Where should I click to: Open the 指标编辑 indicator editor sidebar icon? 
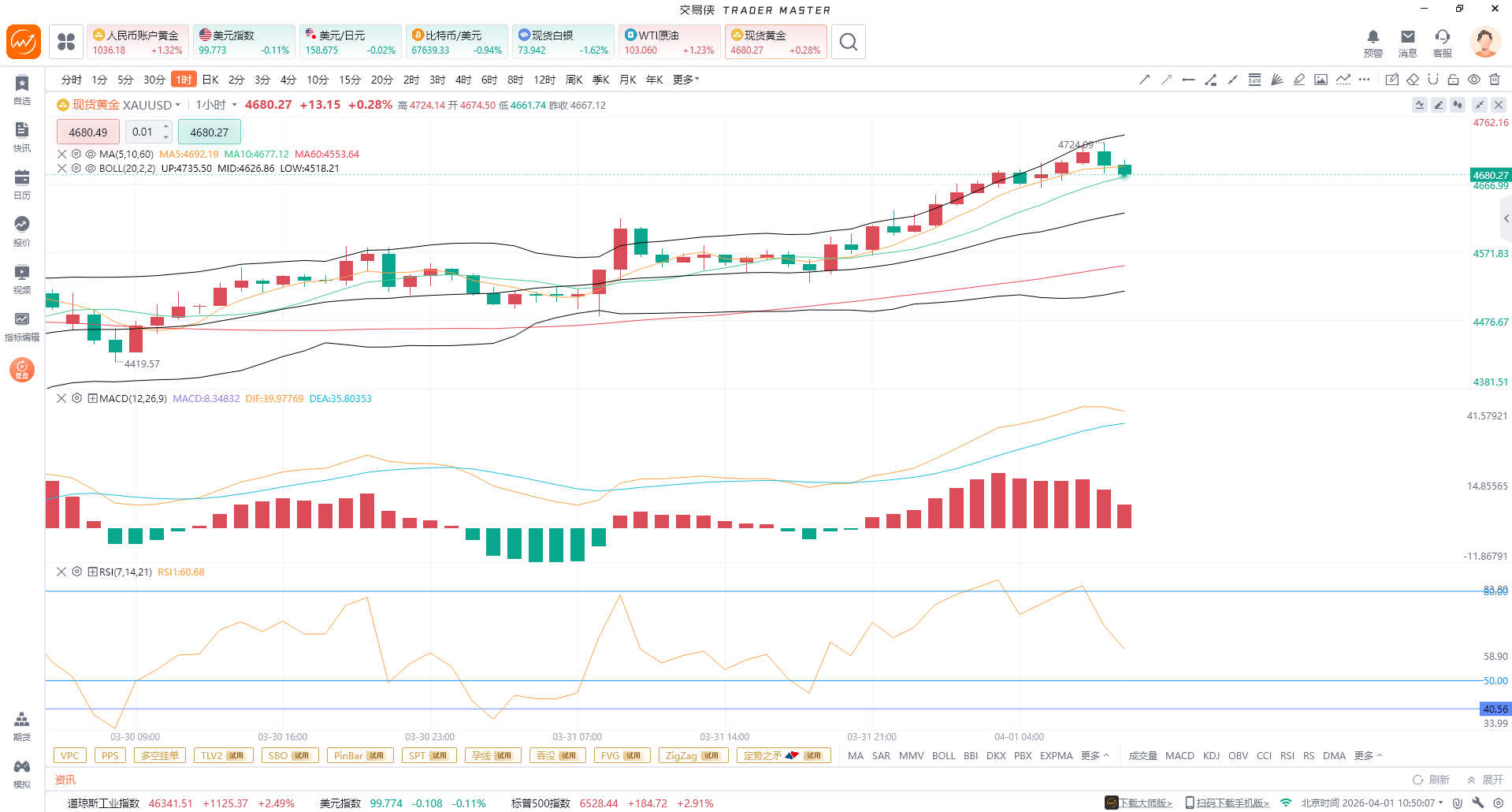(22, 326)
